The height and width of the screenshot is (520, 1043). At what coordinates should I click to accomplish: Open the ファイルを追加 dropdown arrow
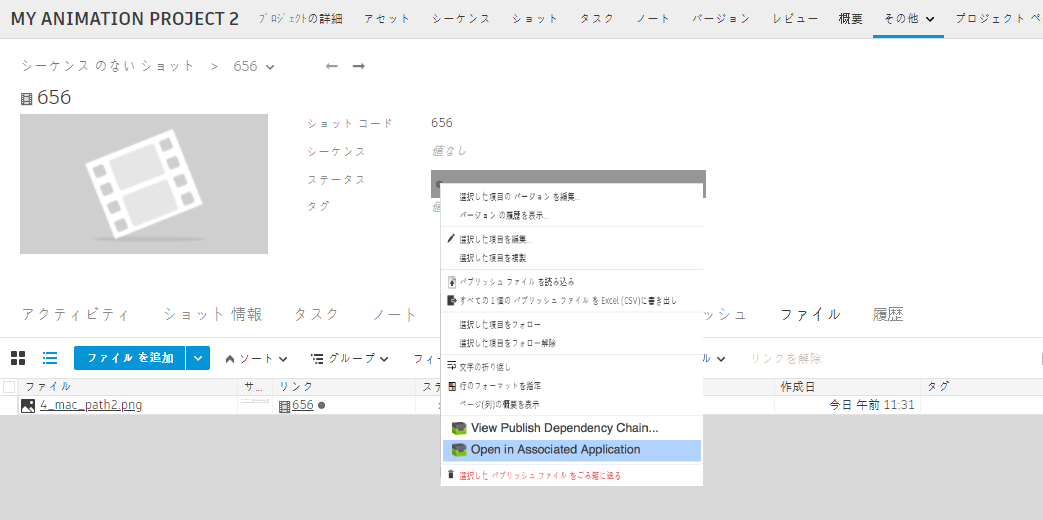click(198, 358)
